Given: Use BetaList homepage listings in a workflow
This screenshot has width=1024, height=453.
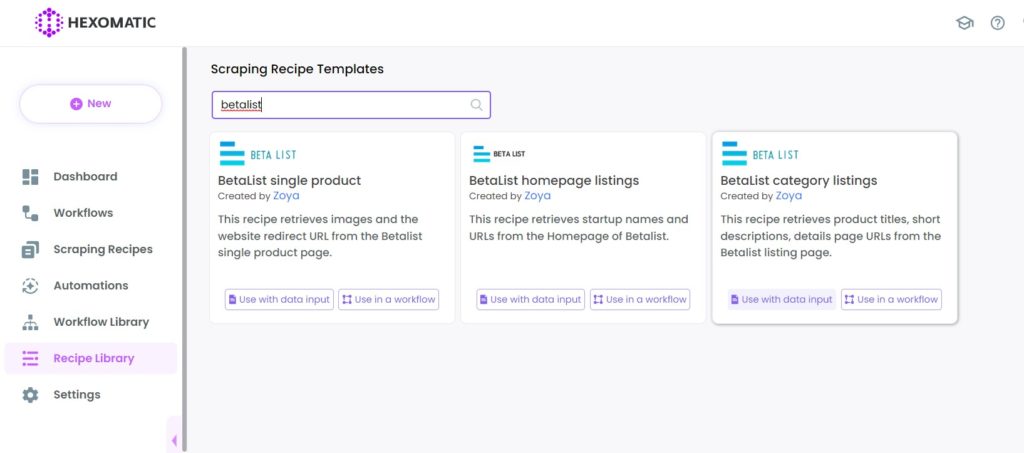Looking at the screenshot, I should pos(640,300).
